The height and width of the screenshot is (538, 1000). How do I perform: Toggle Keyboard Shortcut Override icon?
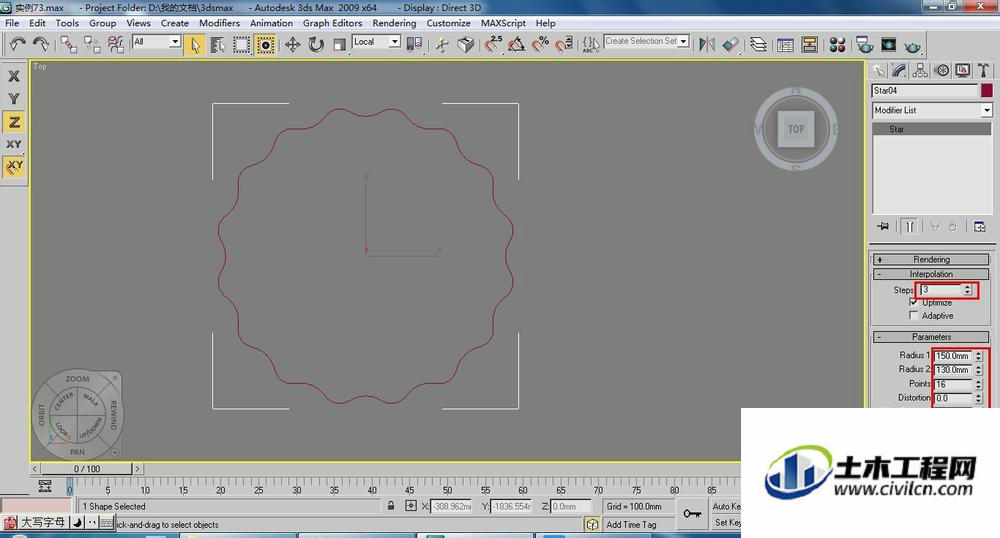(x=466, y=45)
